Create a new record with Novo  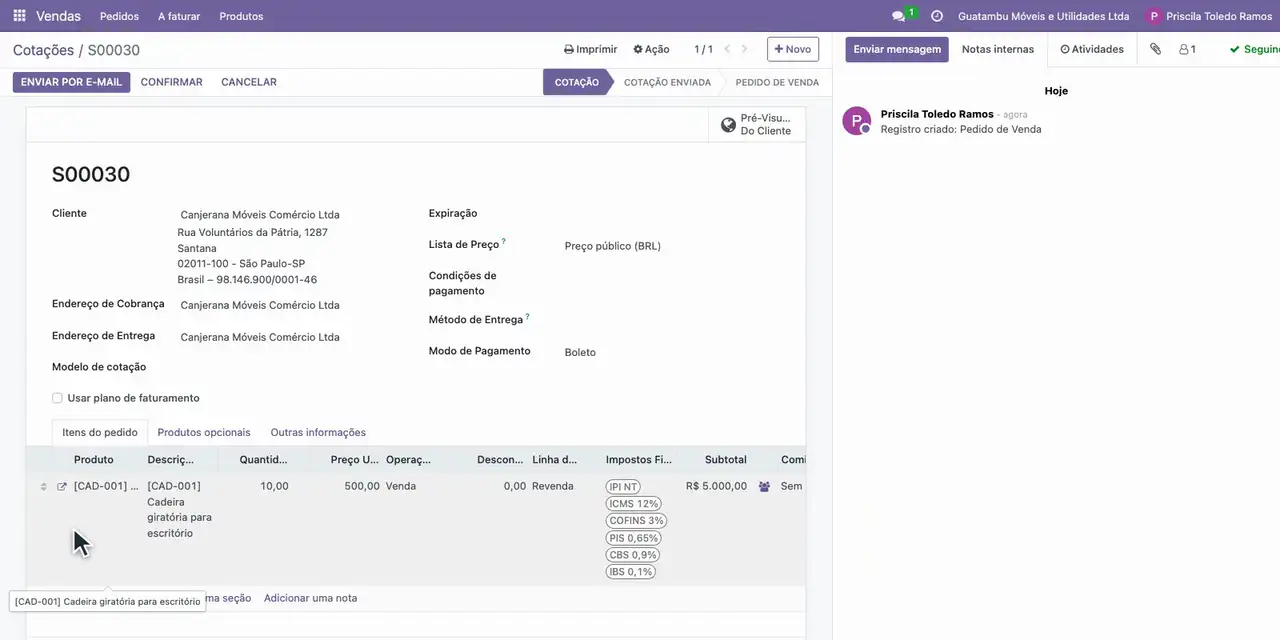[x=793, y=49]
